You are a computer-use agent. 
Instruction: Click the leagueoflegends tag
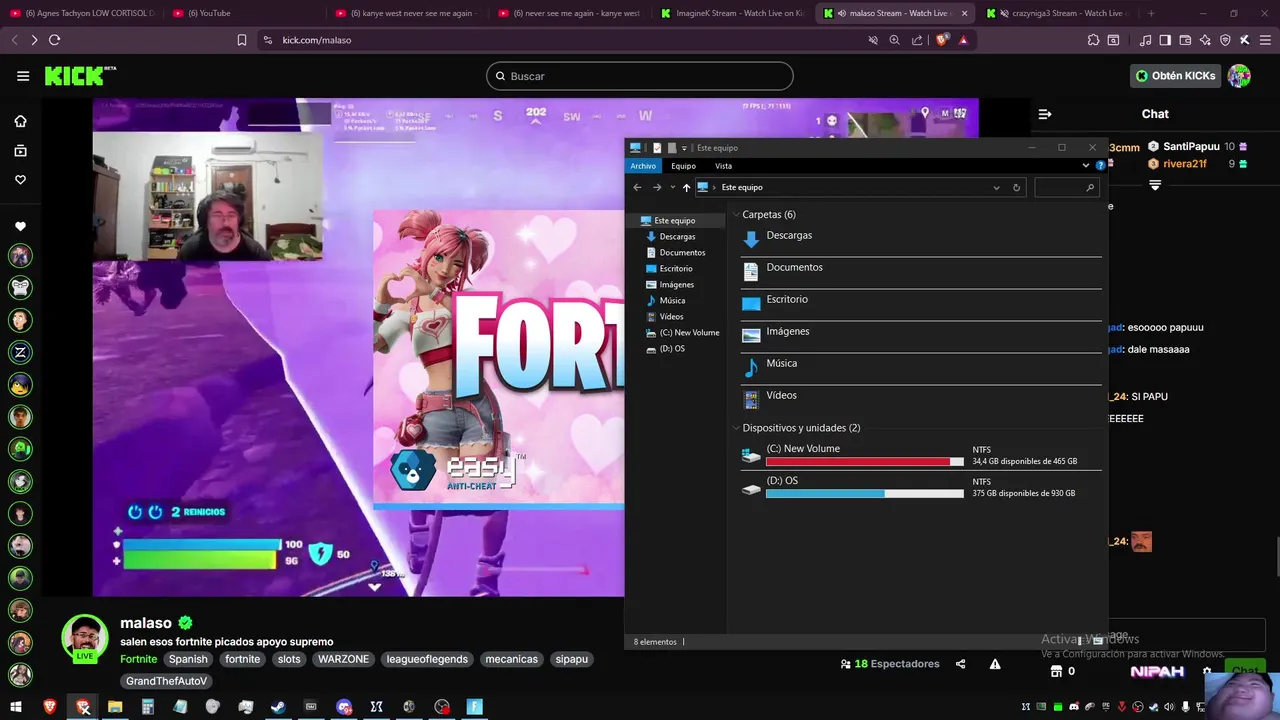pos(427,659)
